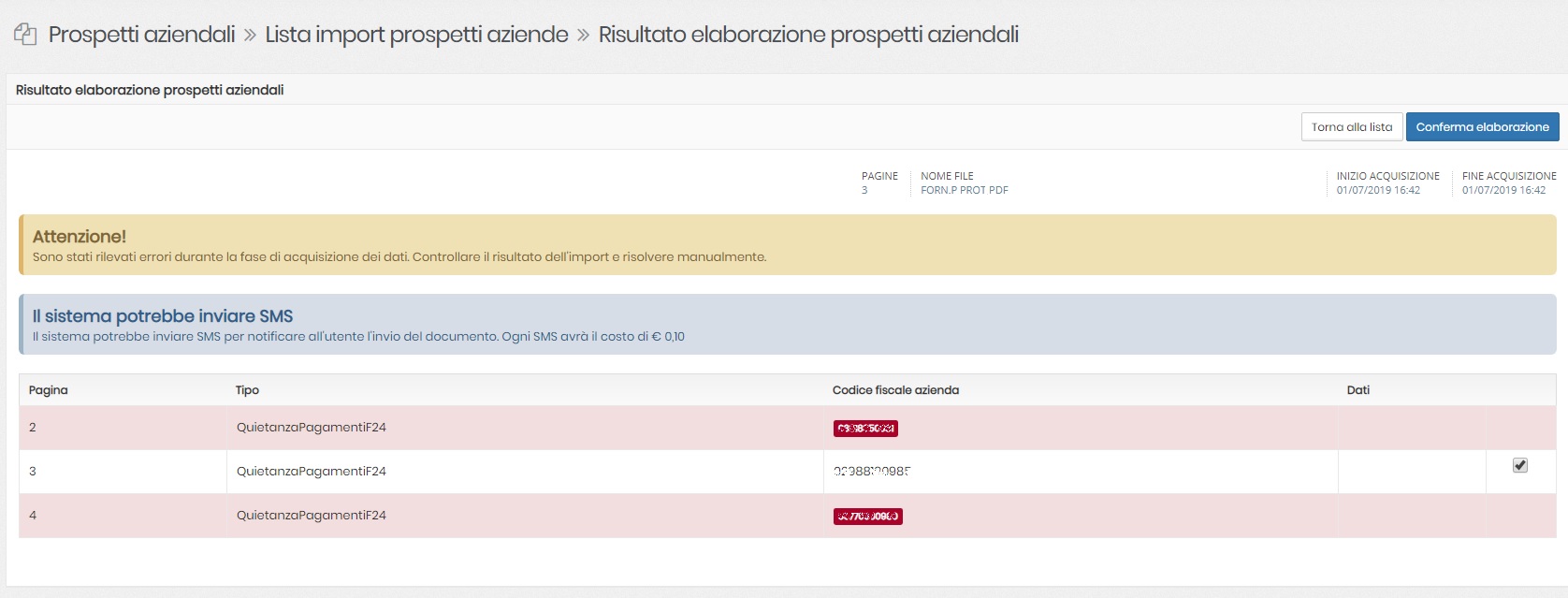Click the red fiscal code badge on page 2 row
The width and height of the screenshot is (1568, 598).
865,429
